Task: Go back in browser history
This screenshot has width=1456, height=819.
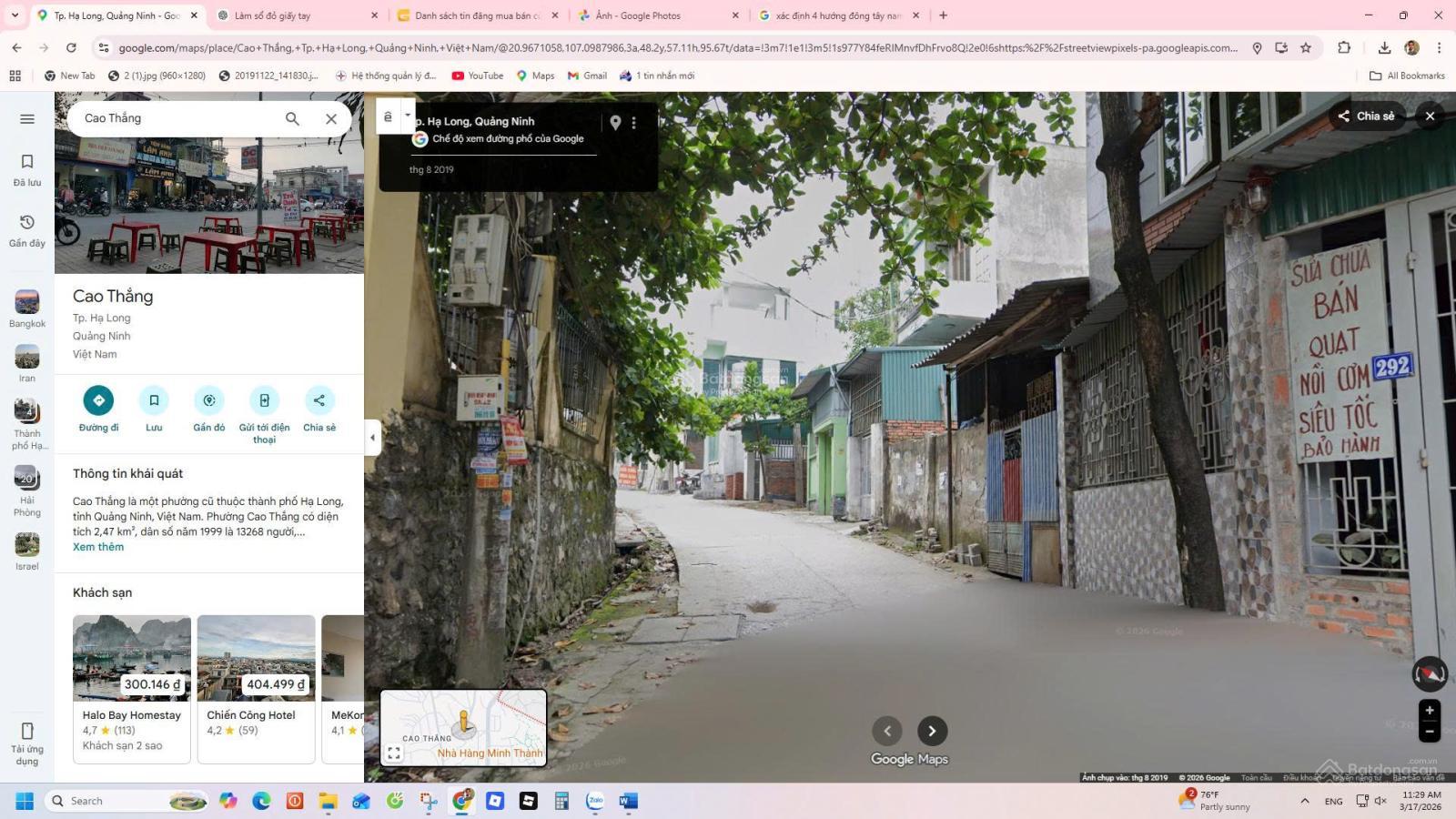Action: coord(17,47)
